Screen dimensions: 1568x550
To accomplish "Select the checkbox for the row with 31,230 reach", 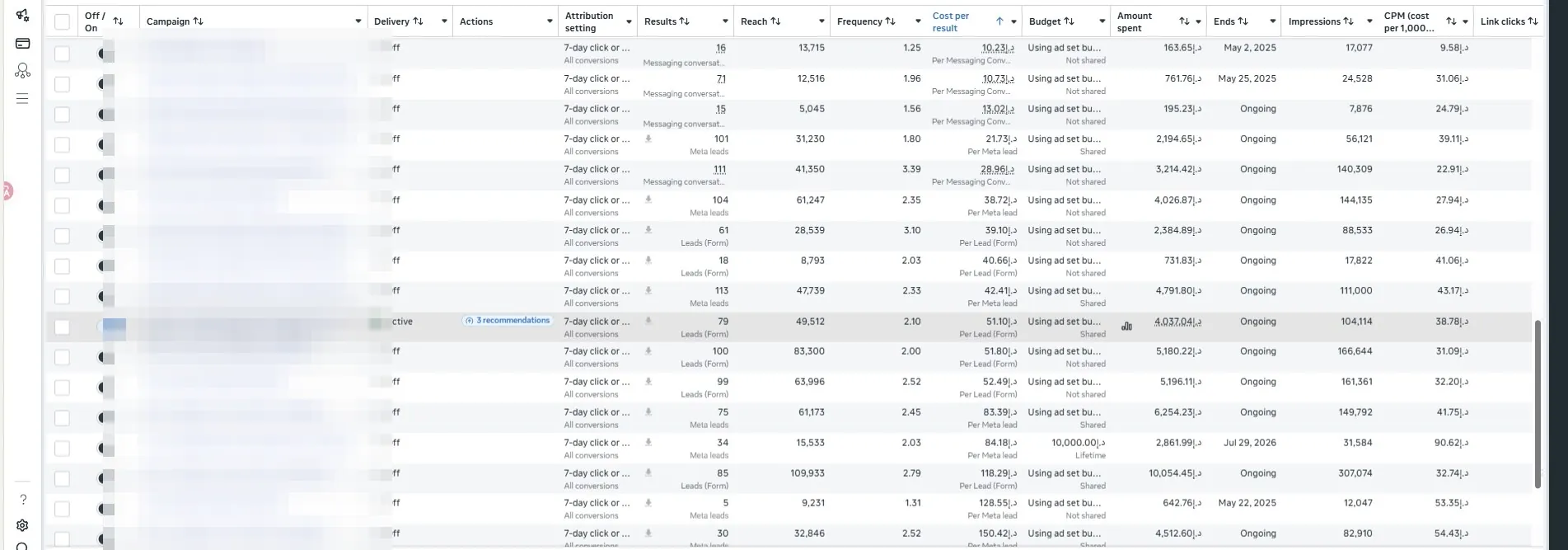I will click(x=62, y=144).
